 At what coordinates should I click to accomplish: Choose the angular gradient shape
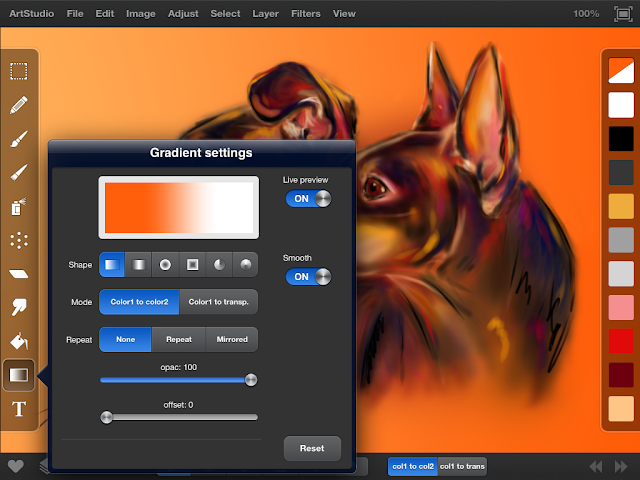tap(219, 265)
